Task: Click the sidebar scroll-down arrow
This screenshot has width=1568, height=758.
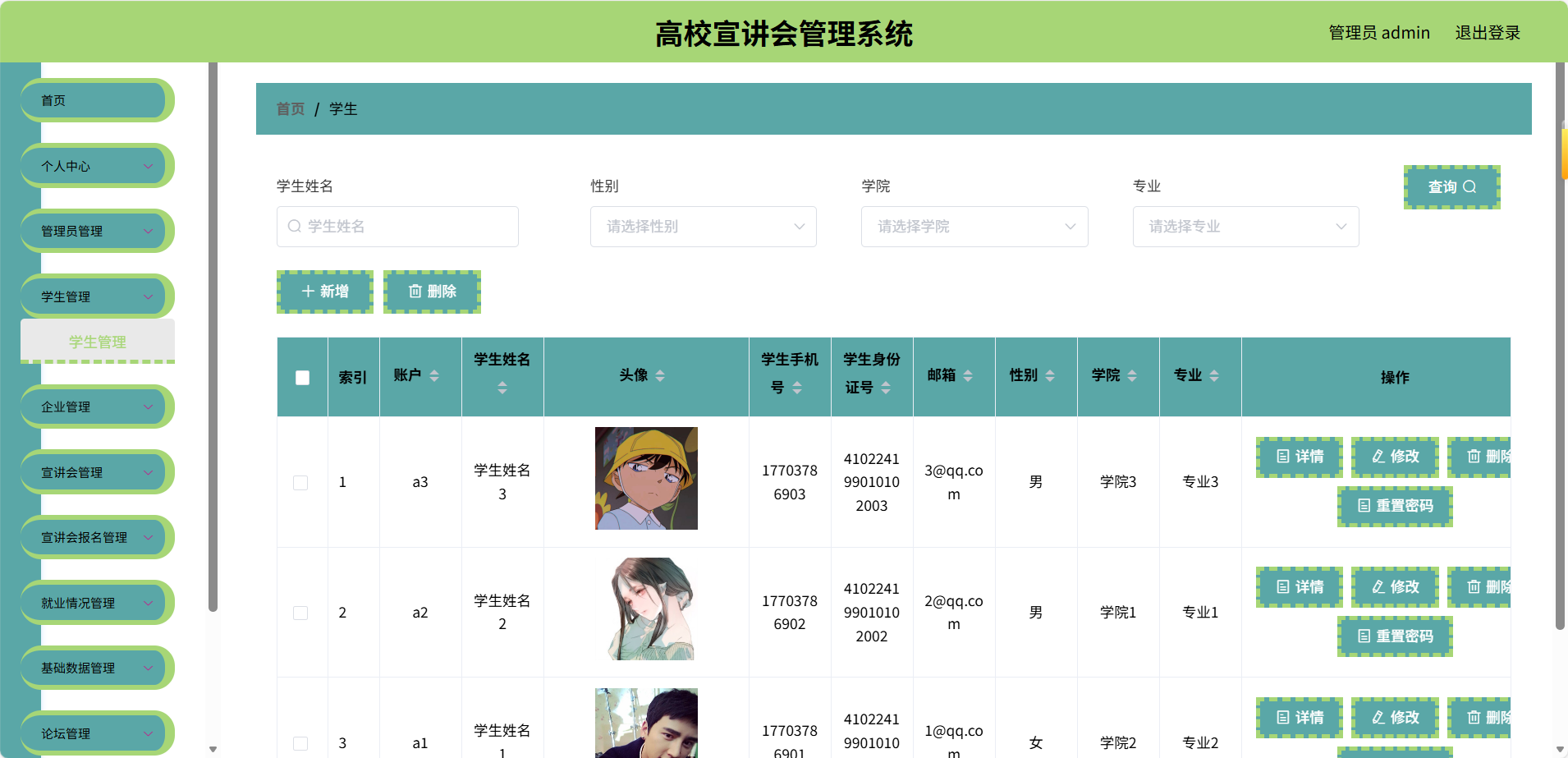Action: [x=213, y=749]
